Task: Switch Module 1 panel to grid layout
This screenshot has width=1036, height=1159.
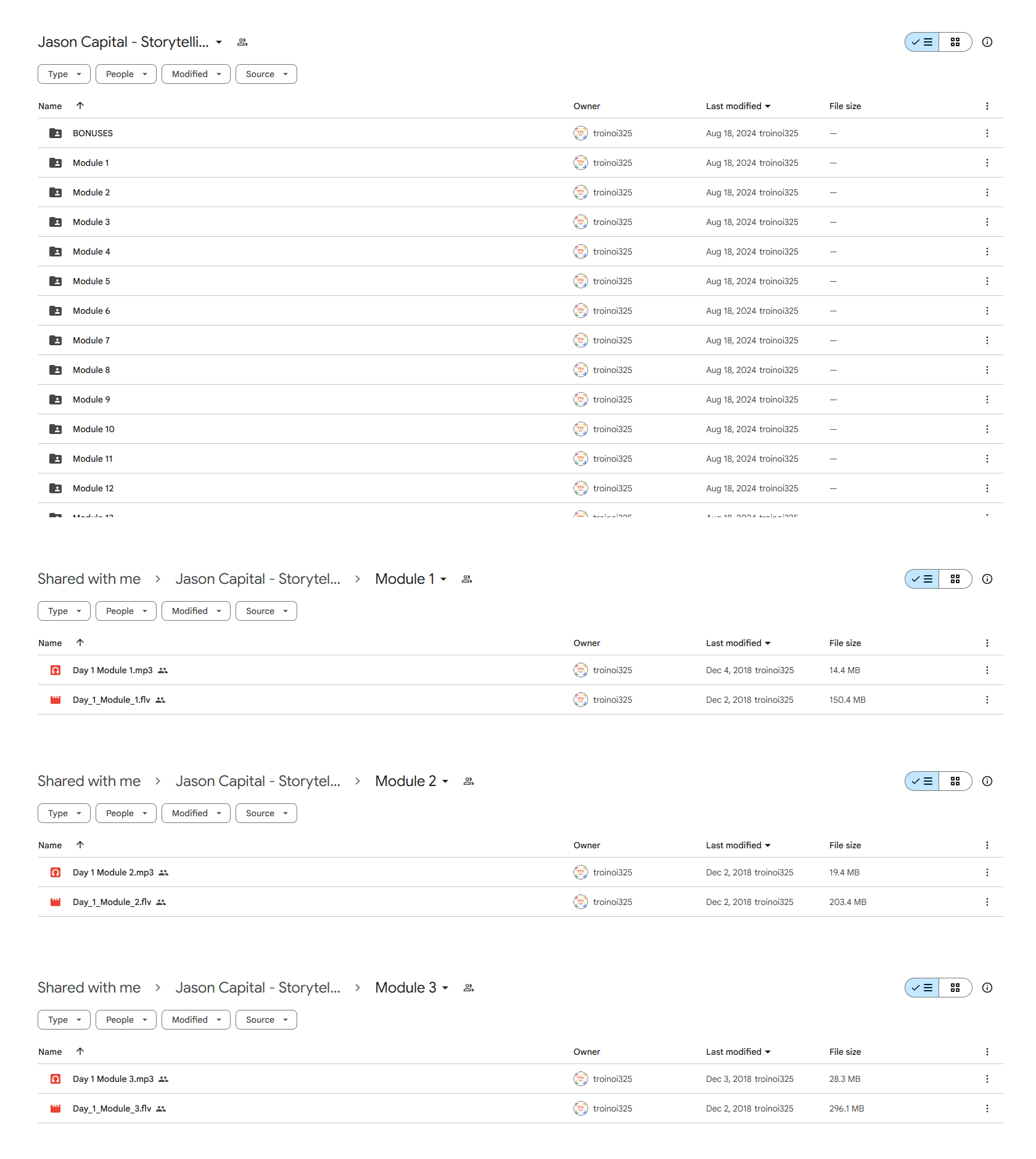Action: point(955,579)
